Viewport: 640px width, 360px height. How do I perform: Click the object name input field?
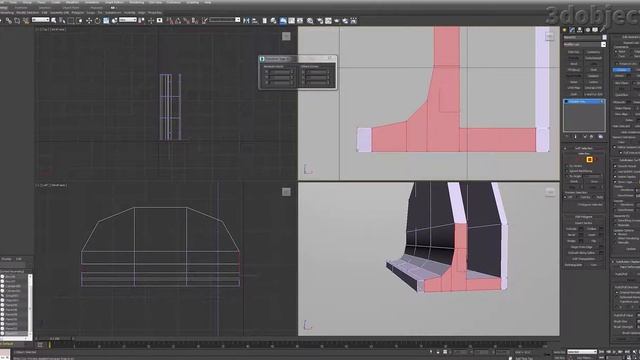click(x=582, y=37)
